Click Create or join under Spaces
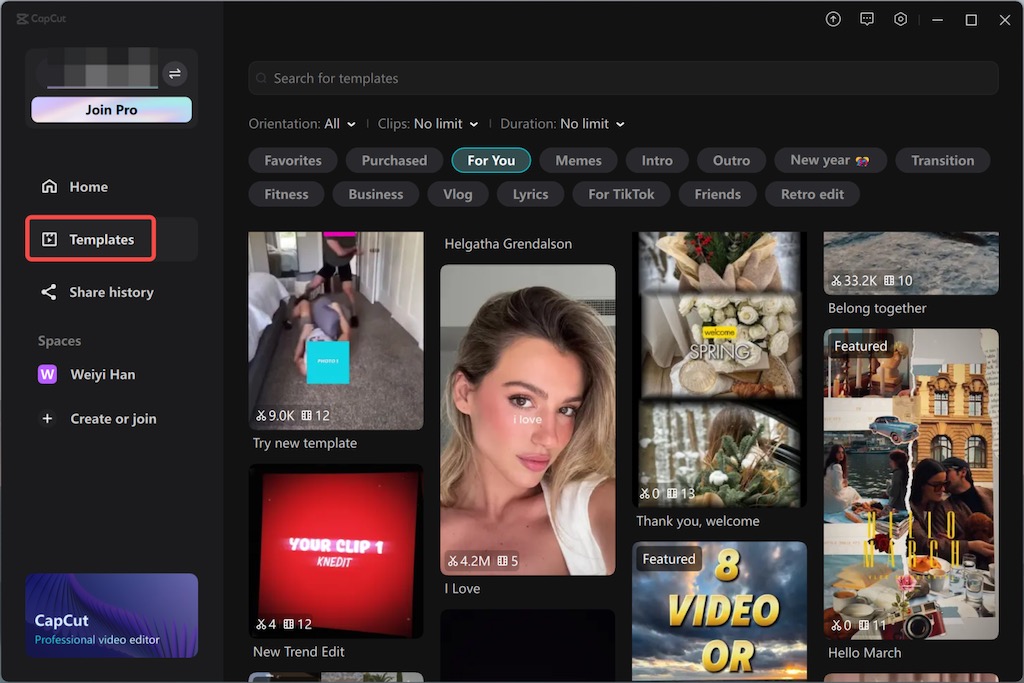 point(110,418)
